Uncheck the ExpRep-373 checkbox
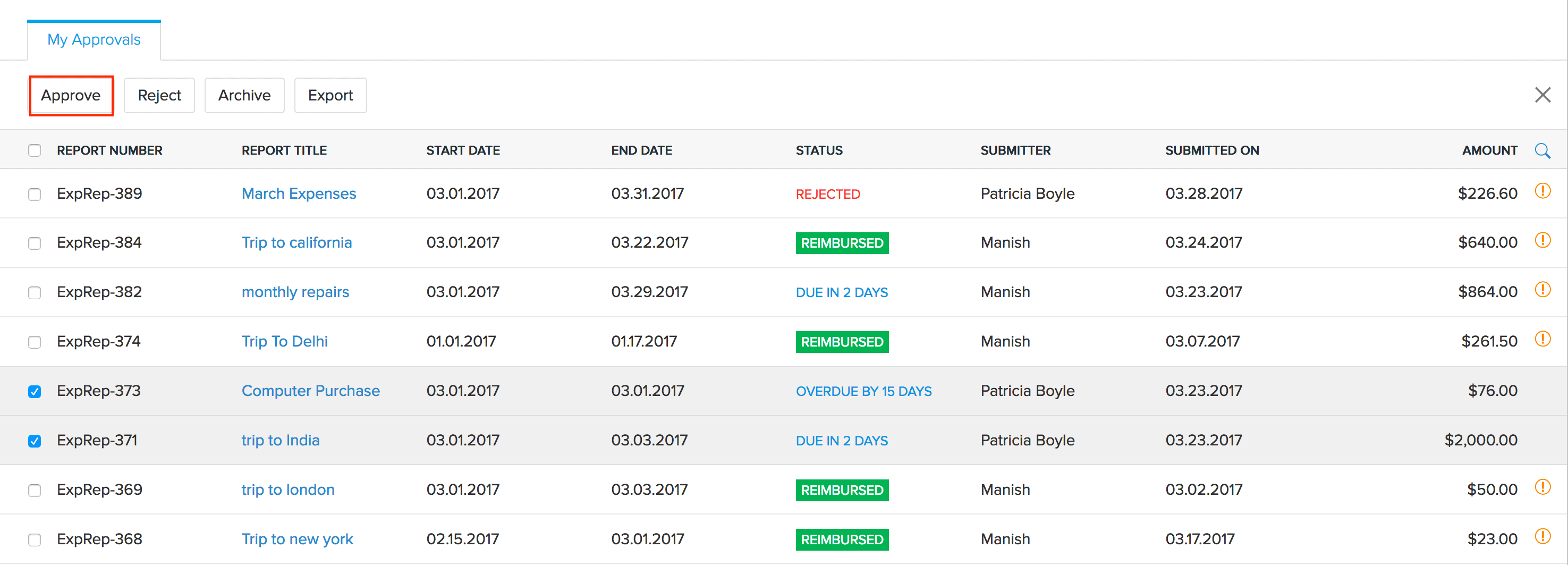1568x565 pixels. tap(35, 391)
